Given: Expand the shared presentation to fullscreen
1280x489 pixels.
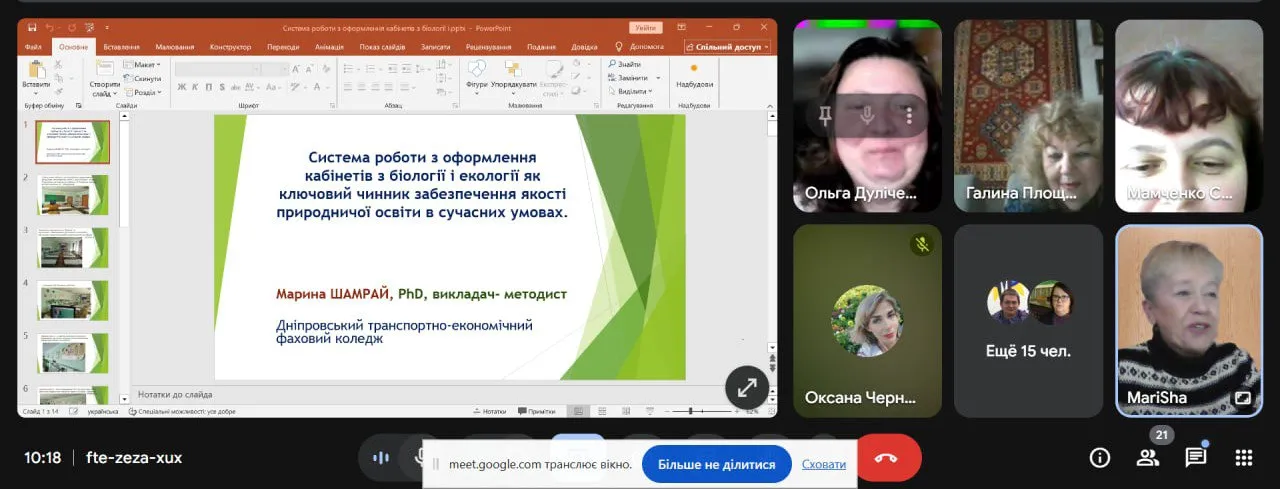Looking at the screenshot, I should [x=746, y=388].
